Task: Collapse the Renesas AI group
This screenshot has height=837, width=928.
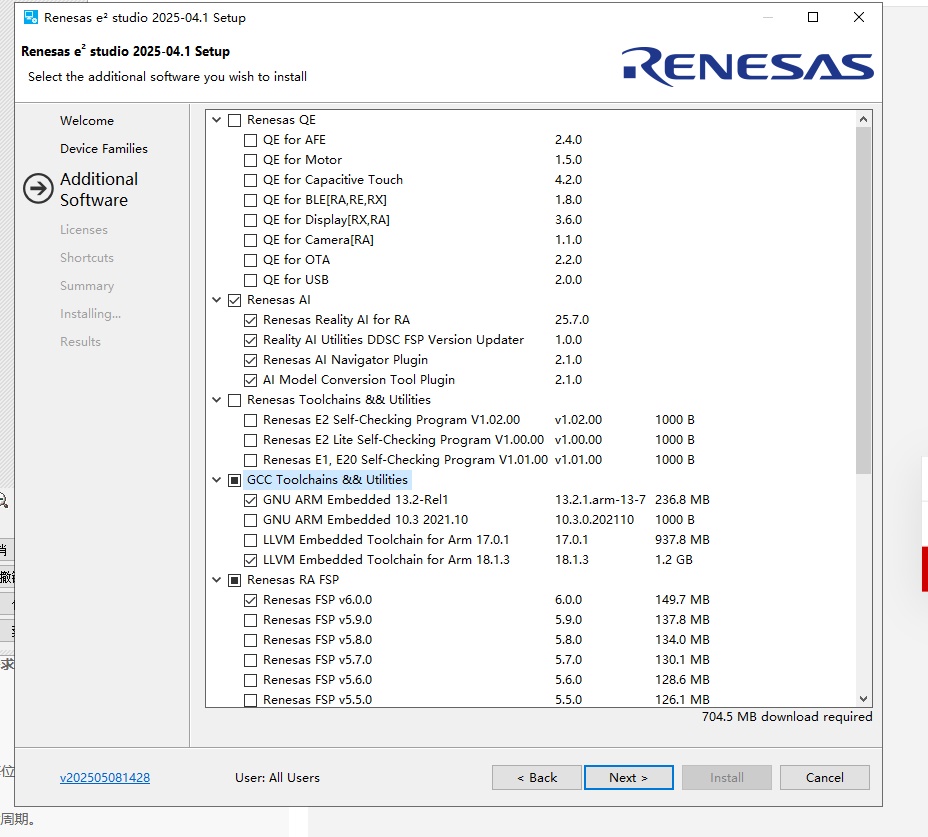Action: pos(217,300)
